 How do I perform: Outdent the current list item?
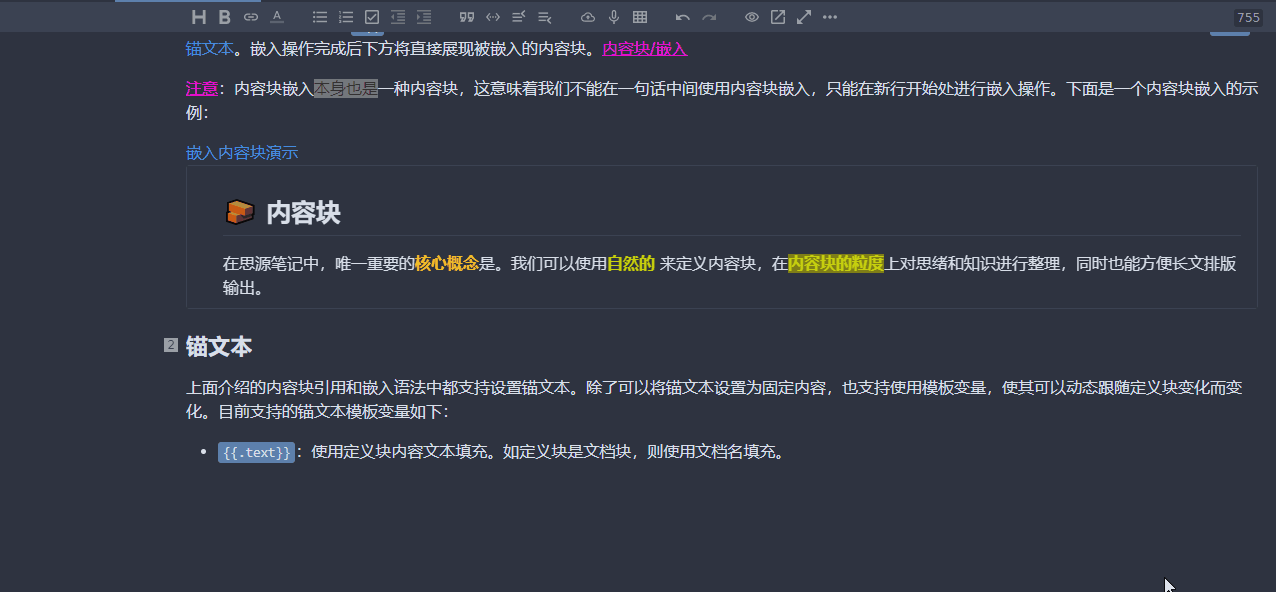[x=398, y=17]
